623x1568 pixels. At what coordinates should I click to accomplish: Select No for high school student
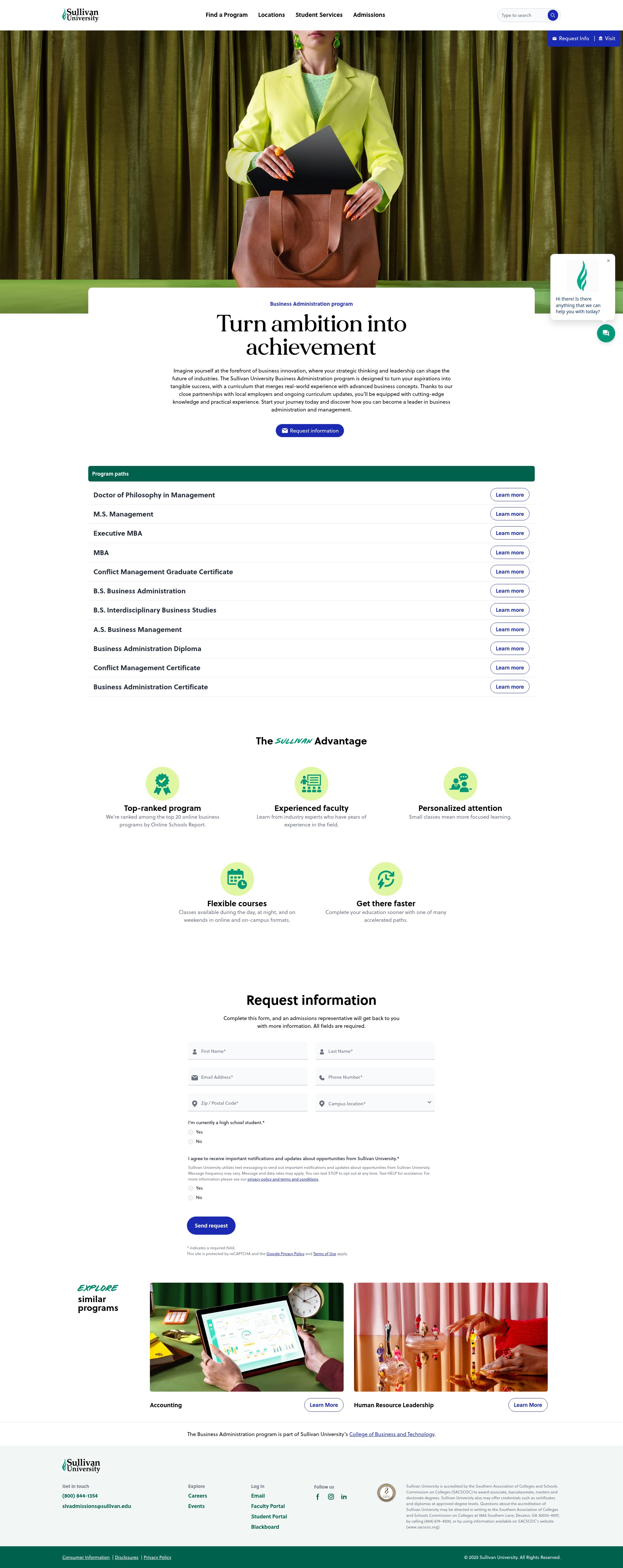(x=190, y=1141)
